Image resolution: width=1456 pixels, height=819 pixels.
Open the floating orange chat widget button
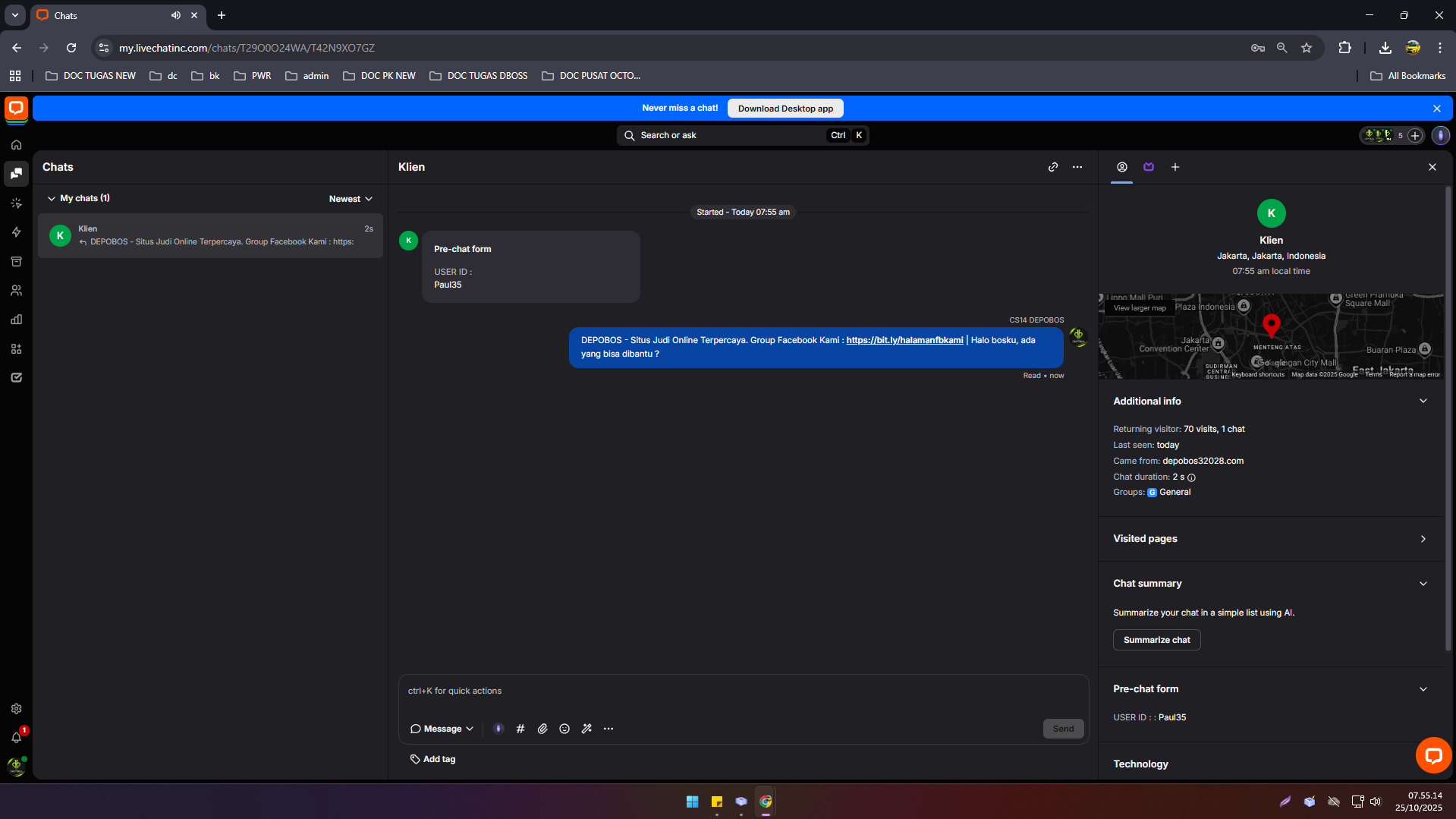tap(1433, 755)
